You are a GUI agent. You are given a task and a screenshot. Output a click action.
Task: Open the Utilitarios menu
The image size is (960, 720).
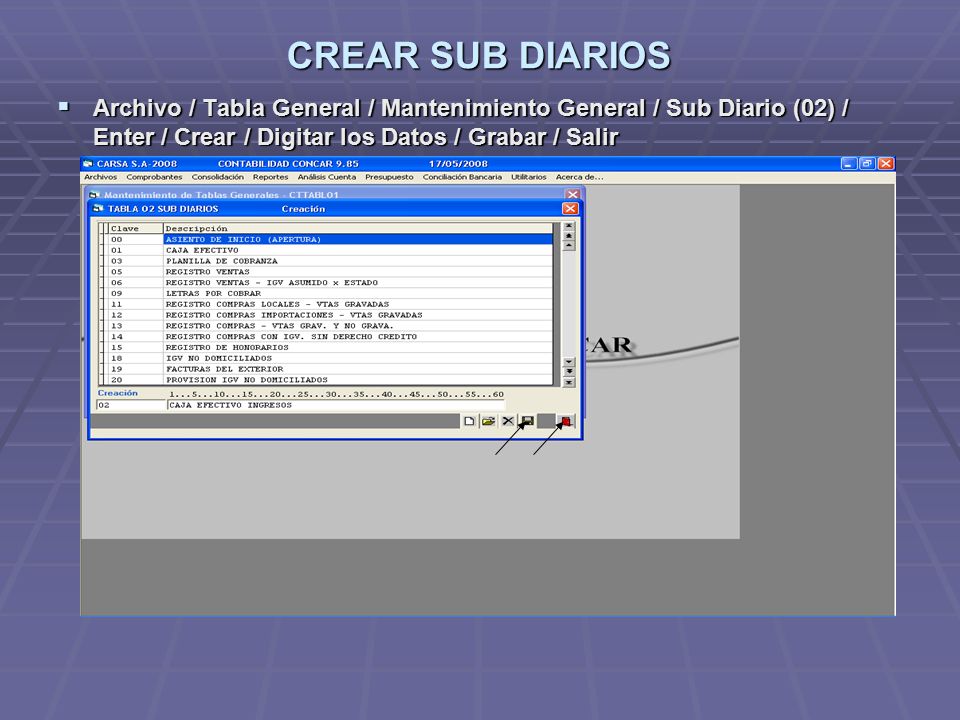(x=529, y=177)
